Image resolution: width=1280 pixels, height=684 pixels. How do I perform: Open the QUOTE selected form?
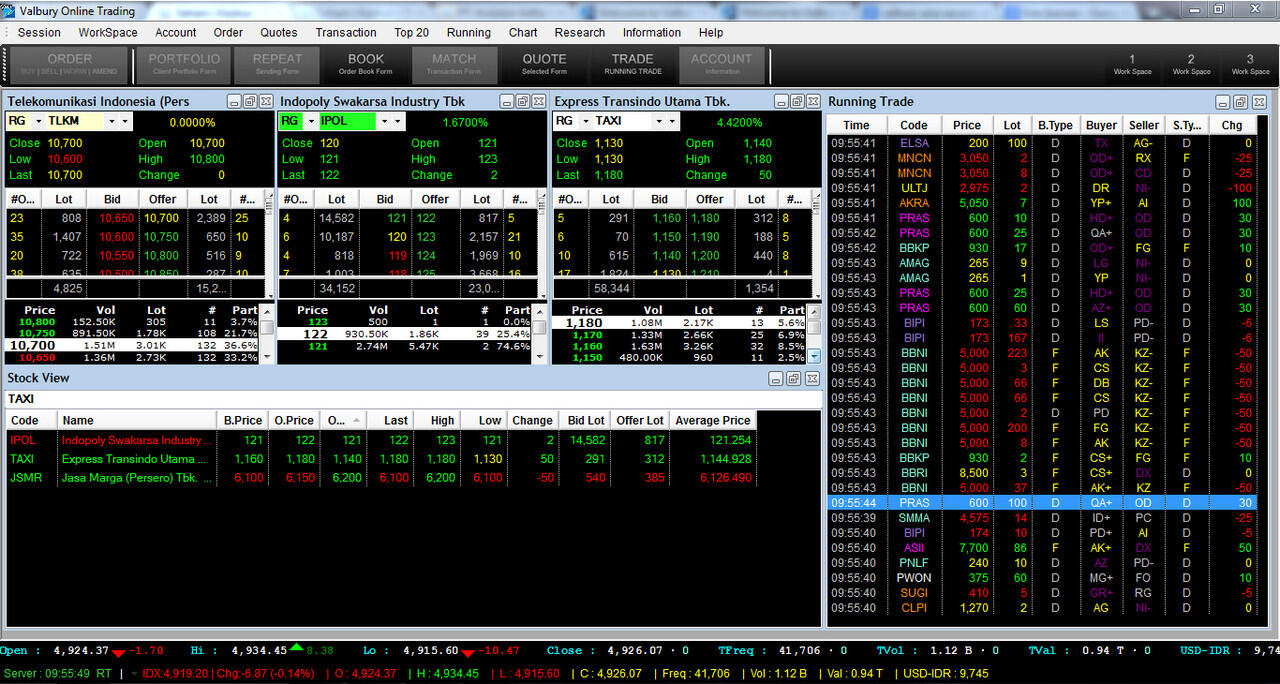pyautogui.click(x=544, y=64)
